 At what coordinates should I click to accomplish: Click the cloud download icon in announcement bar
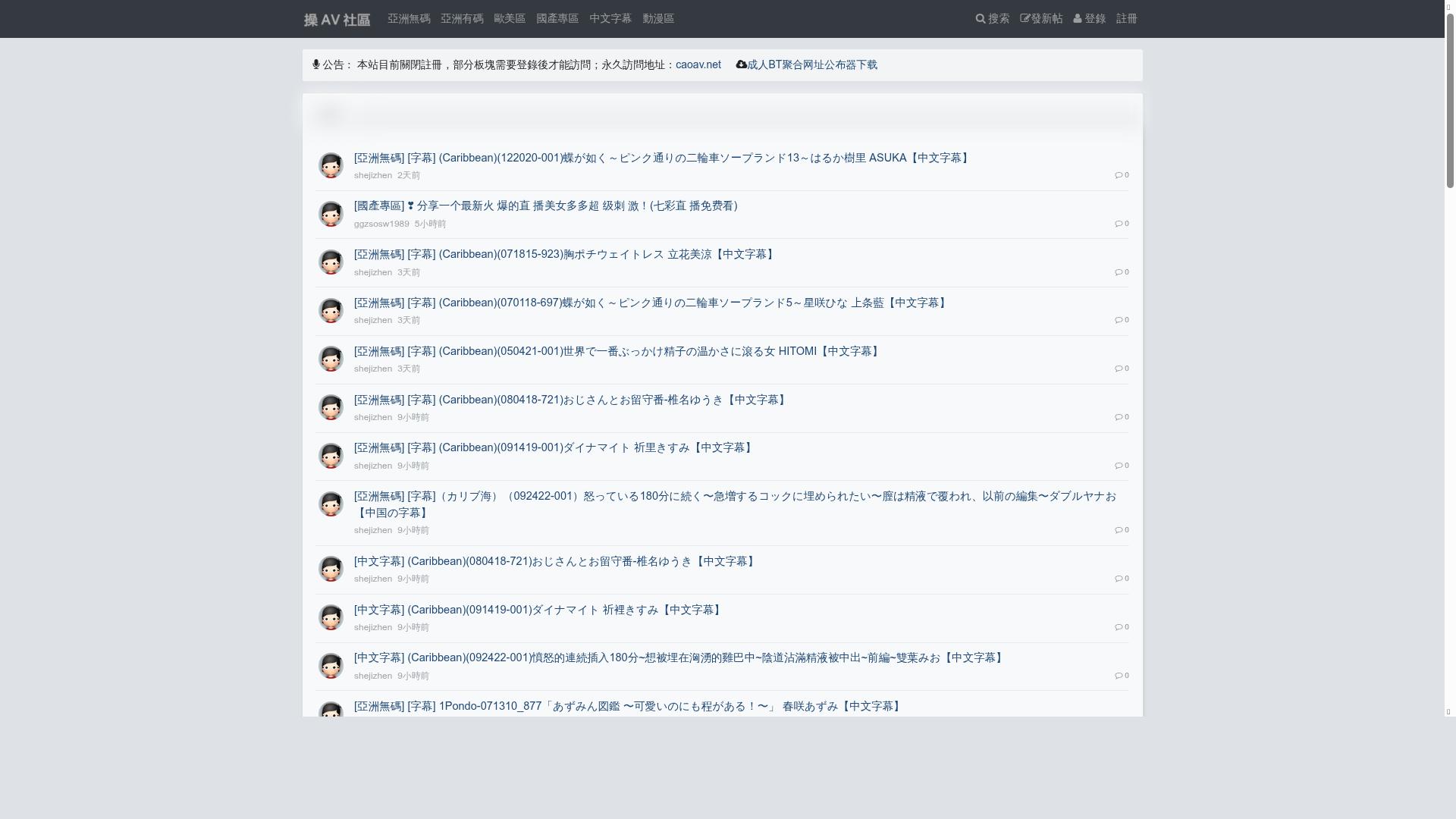[741, 64]
